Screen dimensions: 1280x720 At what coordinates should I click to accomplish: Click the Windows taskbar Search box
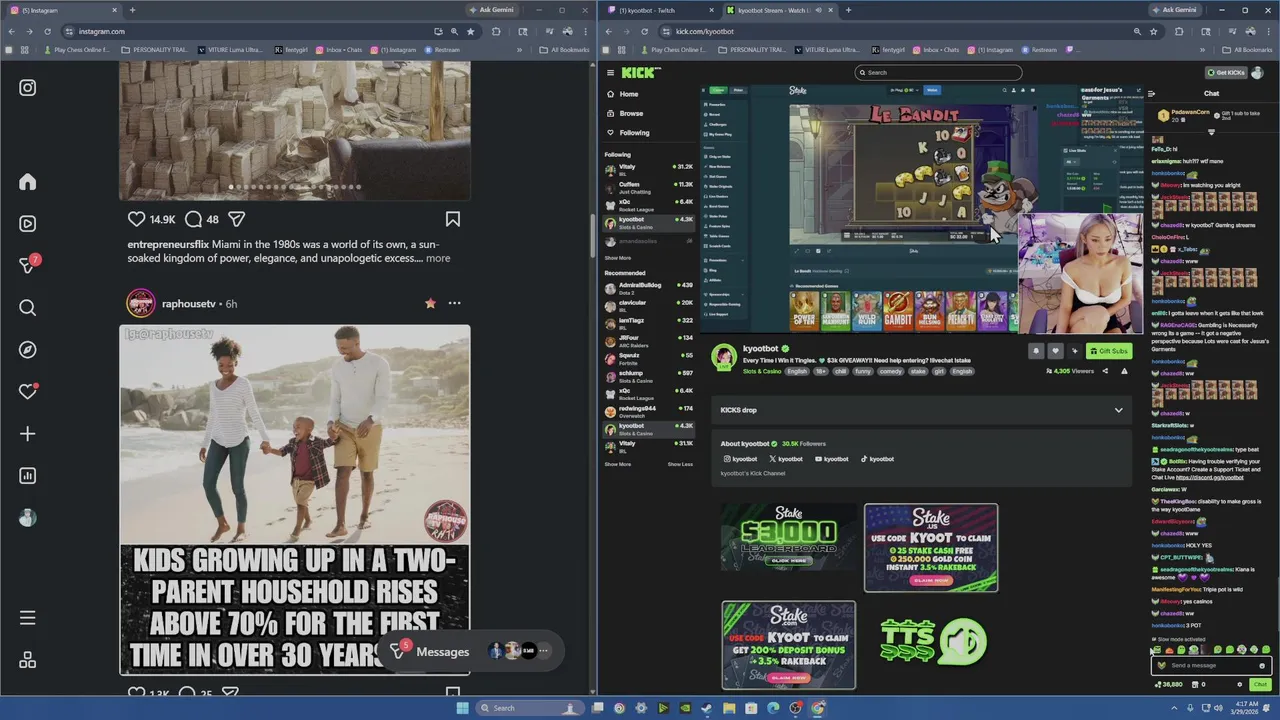(528, 708)
